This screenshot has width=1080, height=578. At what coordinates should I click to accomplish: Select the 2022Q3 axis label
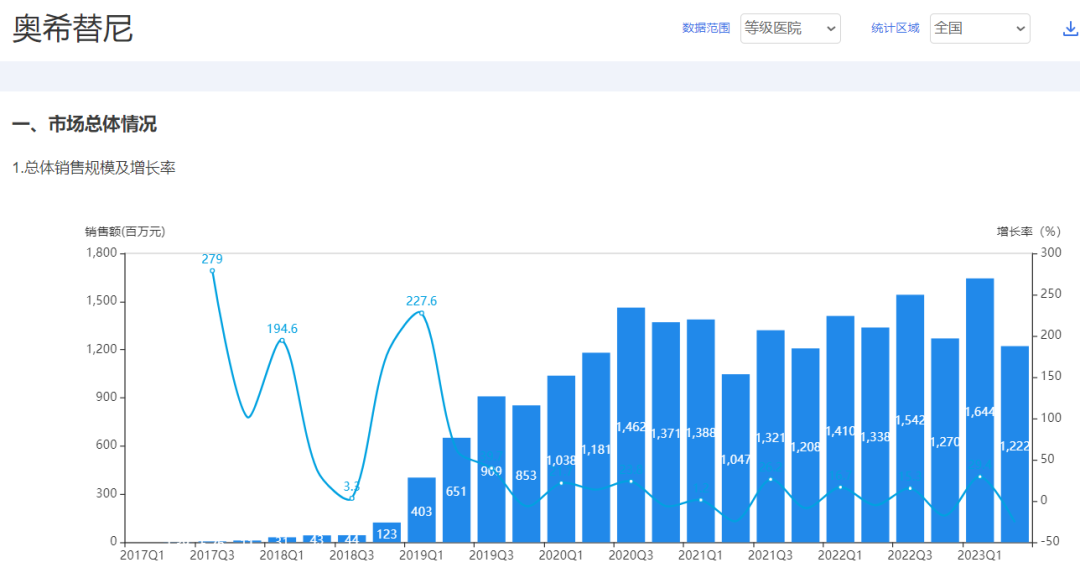pos(910,555)
